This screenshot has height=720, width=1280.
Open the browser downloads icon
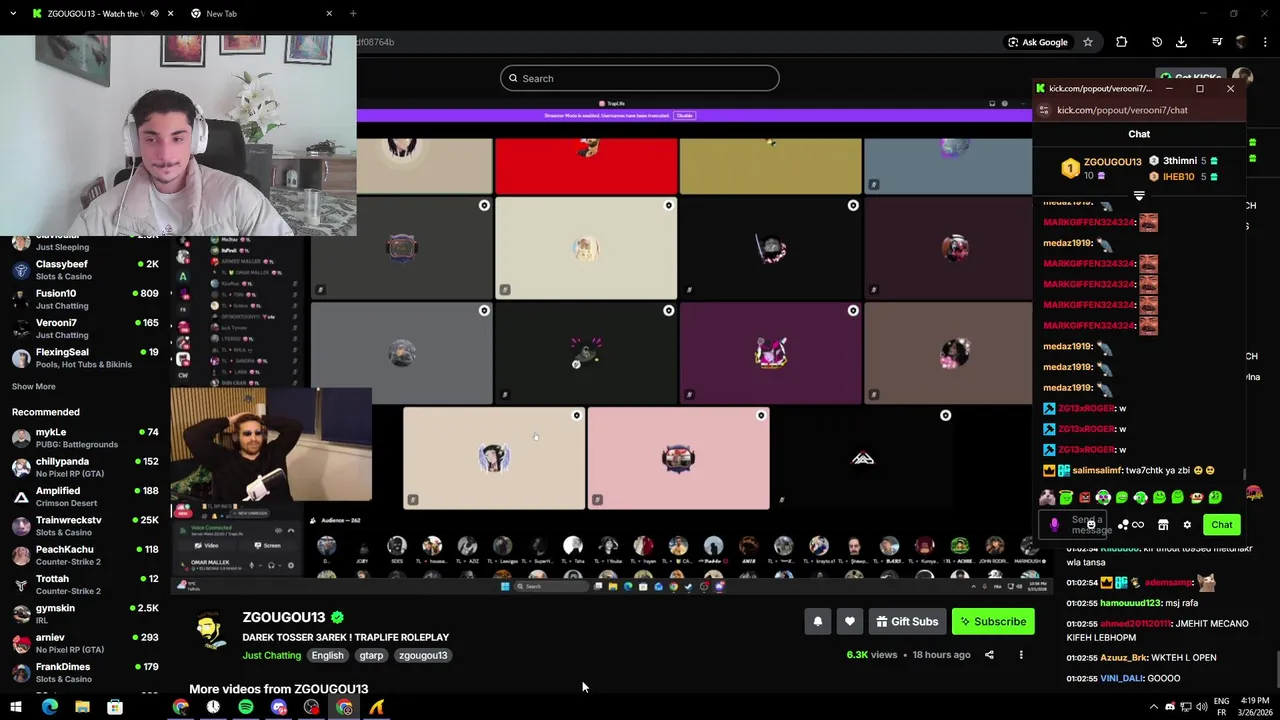(x=1181, y=42)
